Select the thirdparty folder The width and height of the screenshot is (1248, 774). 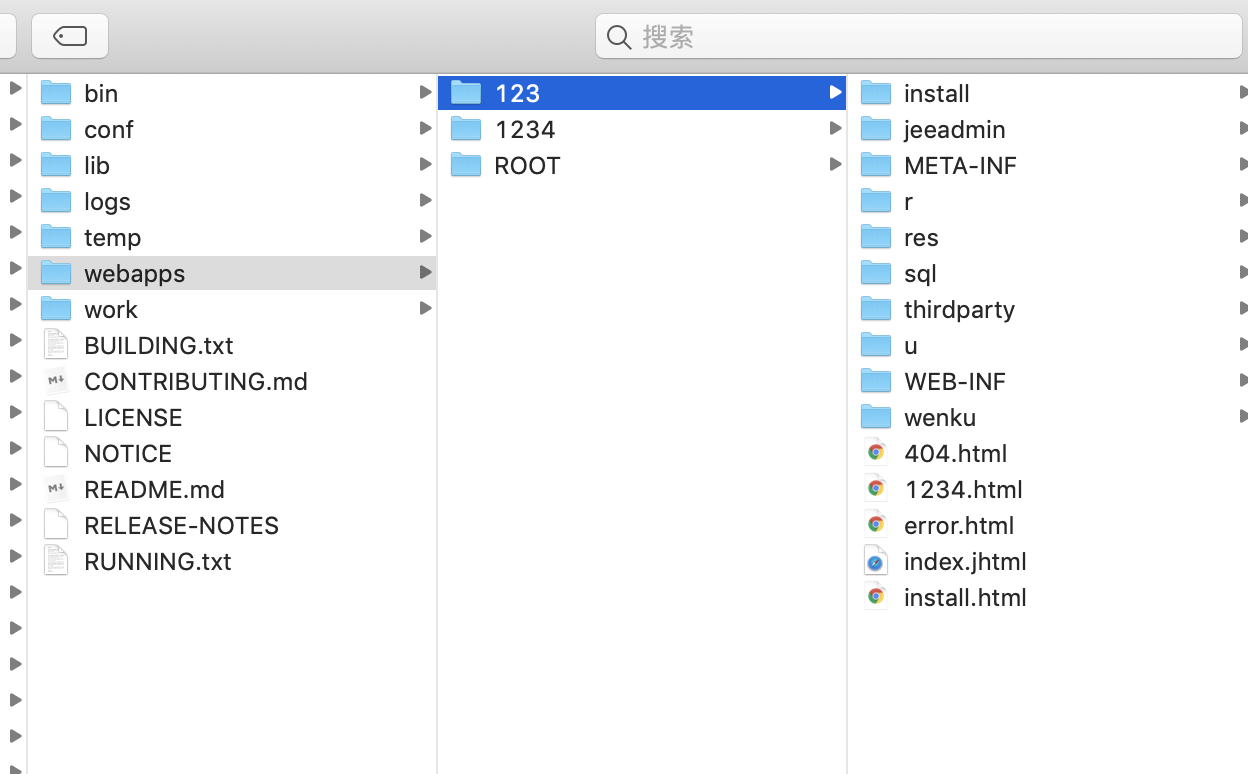958,309
